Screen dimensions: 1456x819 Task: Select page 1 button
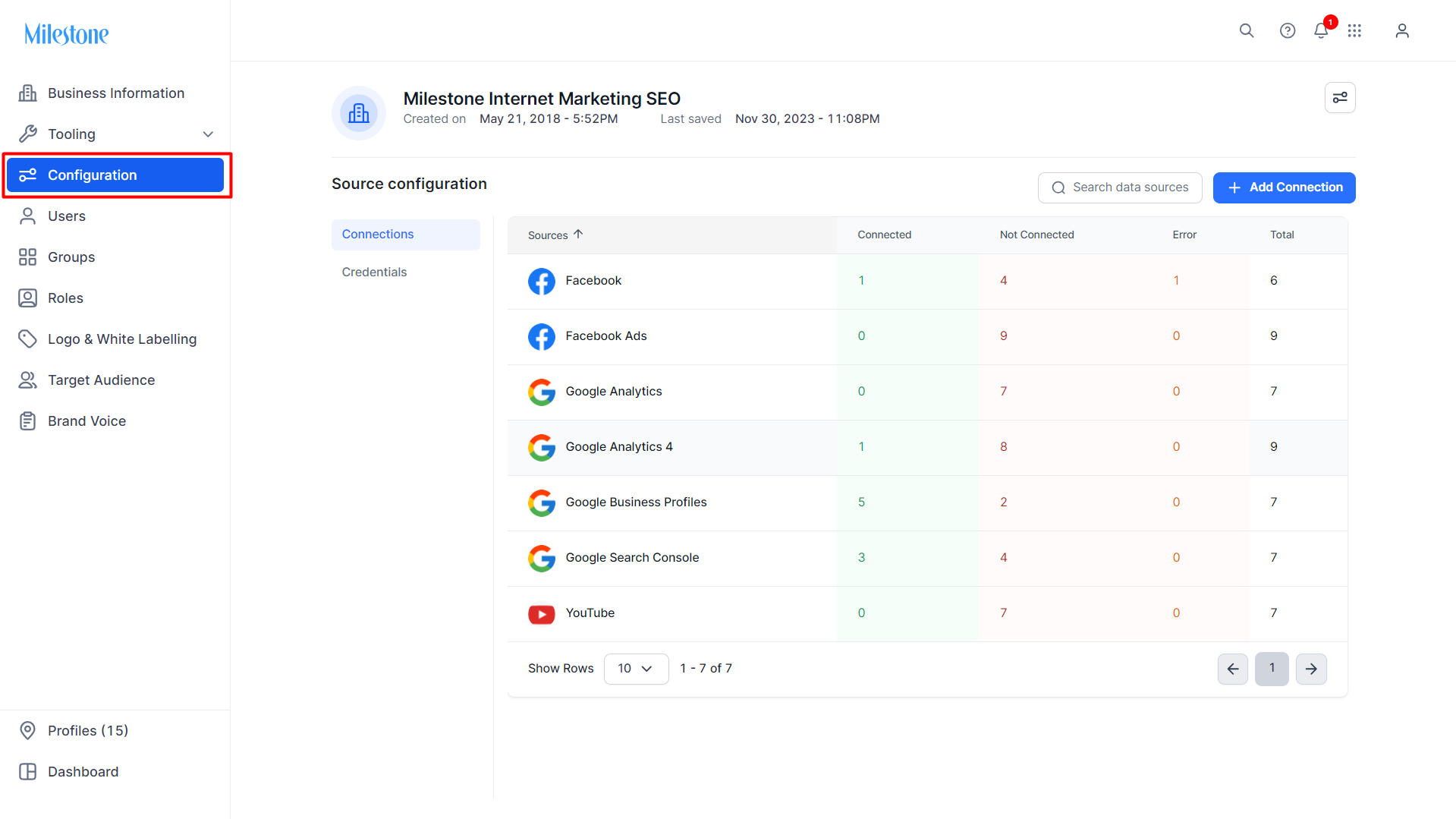tap(1272, 669)
